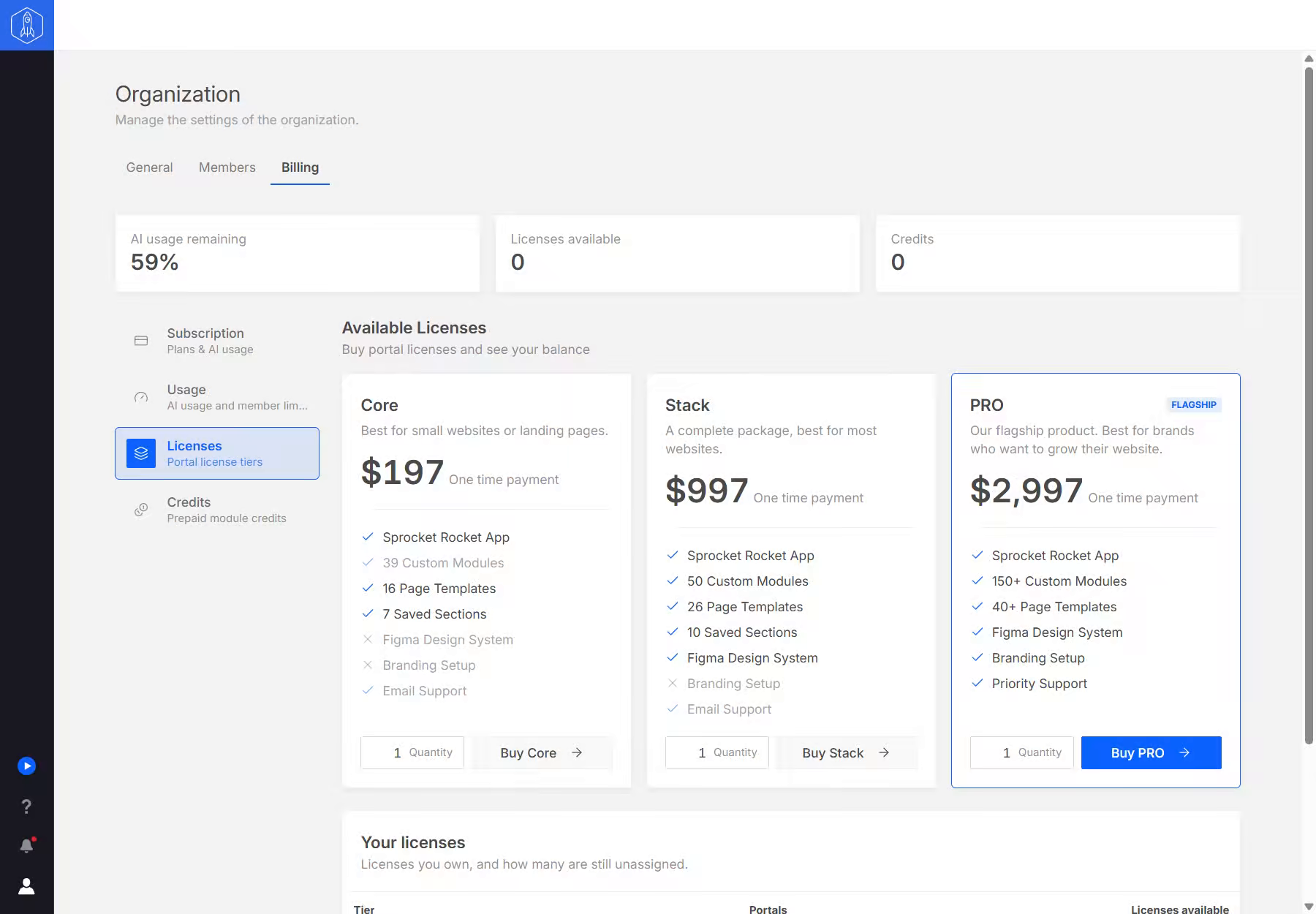
Task: Click the Stack quantity field
Action: [717, 752]
